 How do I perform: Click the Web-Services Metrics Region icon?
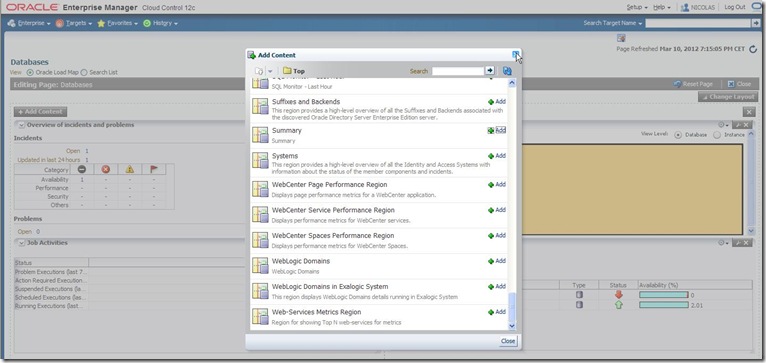coord(260,316)
